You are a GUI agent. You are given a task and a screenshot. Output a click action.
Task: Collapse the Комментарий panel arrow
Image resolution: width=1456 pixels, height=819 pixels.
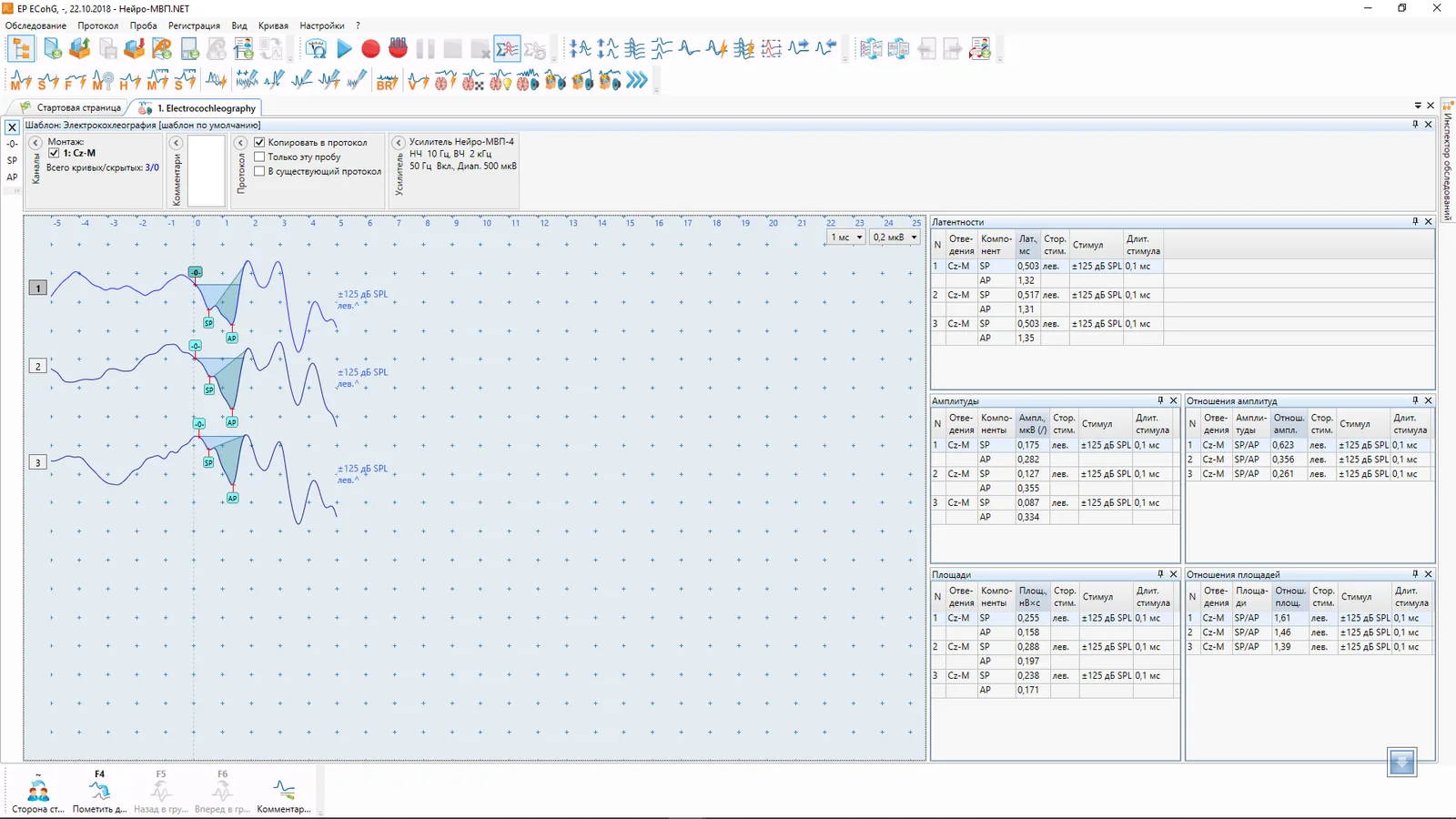coord(177,143)
